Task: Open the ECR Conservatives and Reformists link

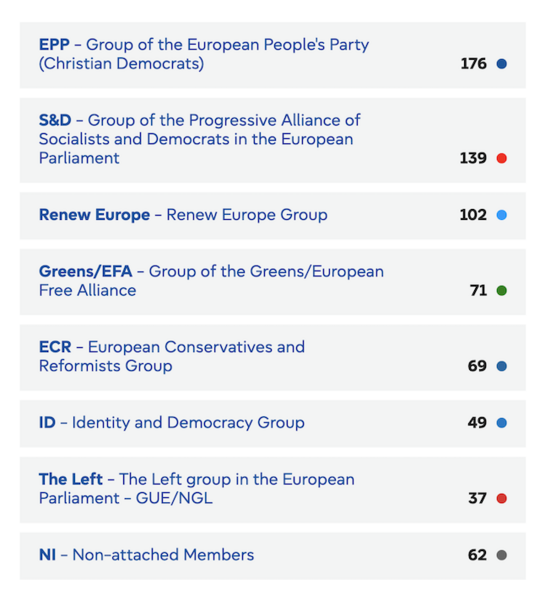Action: click(x=172, y=356)
